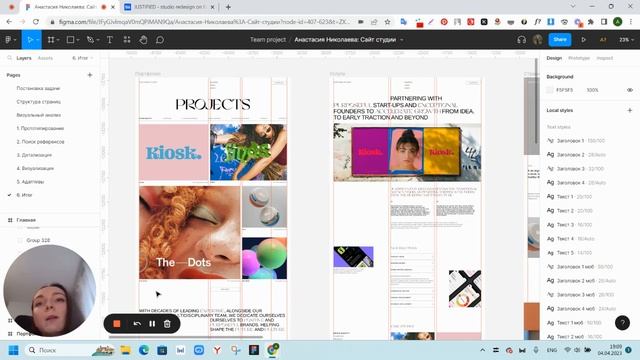Viewport: 640px width, 360px height.
Task: Open the zoom level 23% dropdown
Action: pyautogui.click(x=627, y=40)
